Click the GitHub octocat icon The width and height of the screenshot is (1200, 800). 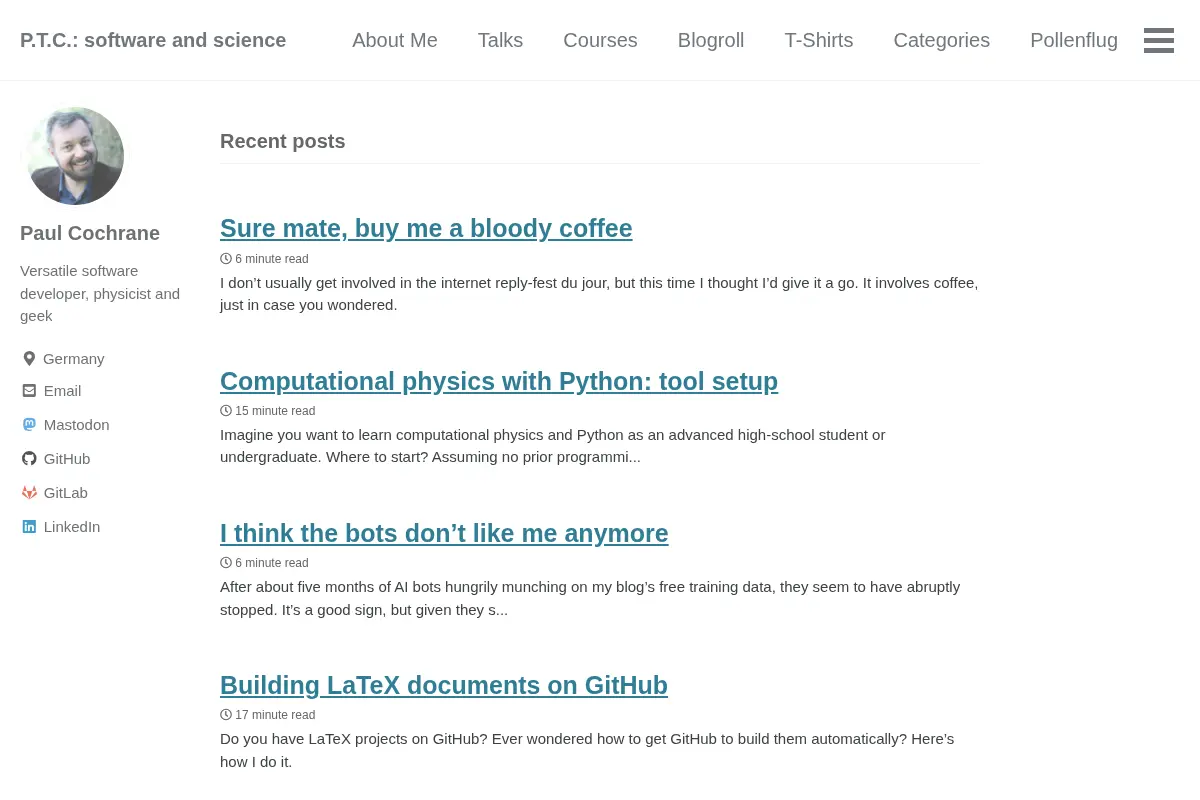click(x=29, y=458)
